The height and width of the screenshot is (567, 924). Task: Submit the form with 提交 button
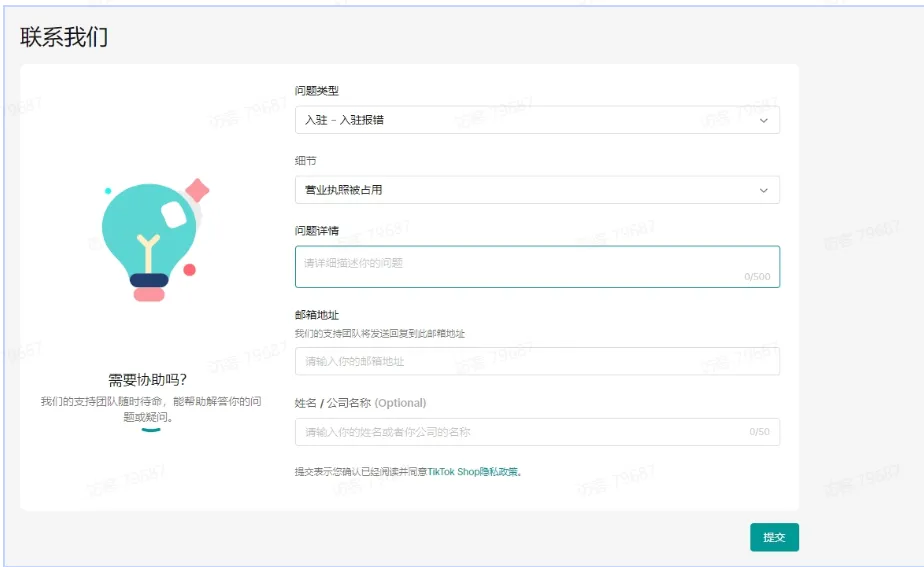[x=774, y=537]
